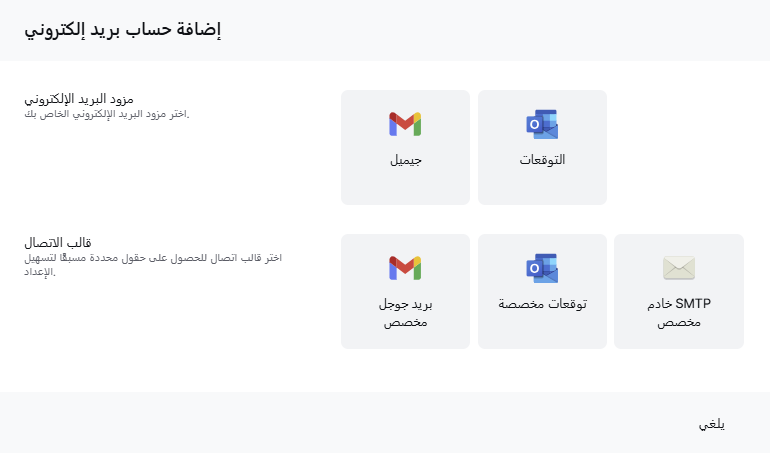The image size is (770, 453).
Task: Choose the بريد جوجل مخصص template label
Action: (x=405, y=313)
